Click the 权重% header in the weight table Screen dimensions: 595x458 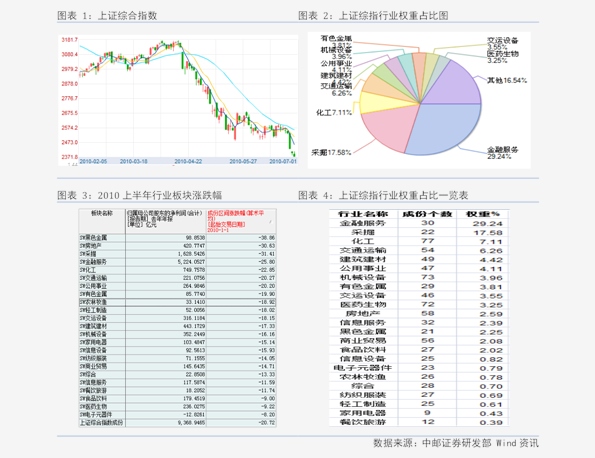pos(483,214)
